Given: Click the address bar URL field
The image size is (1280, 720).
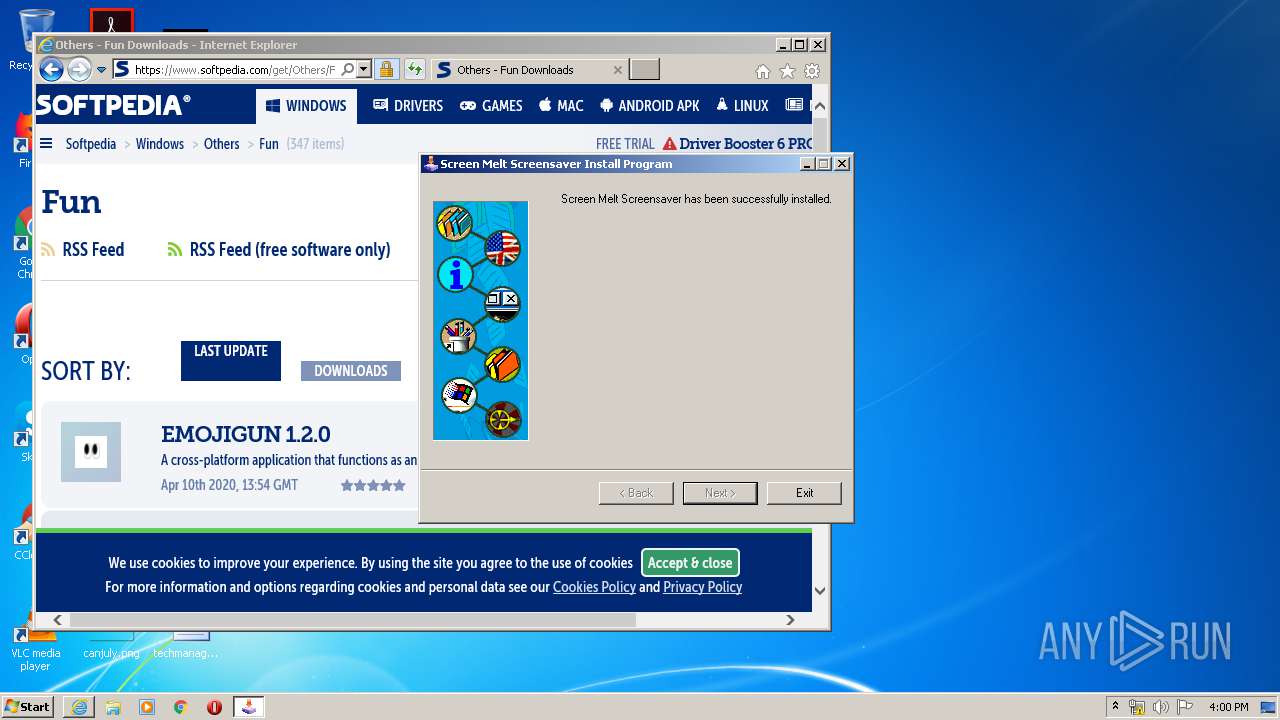Looking at the screenshot, I should click(235, 70).
